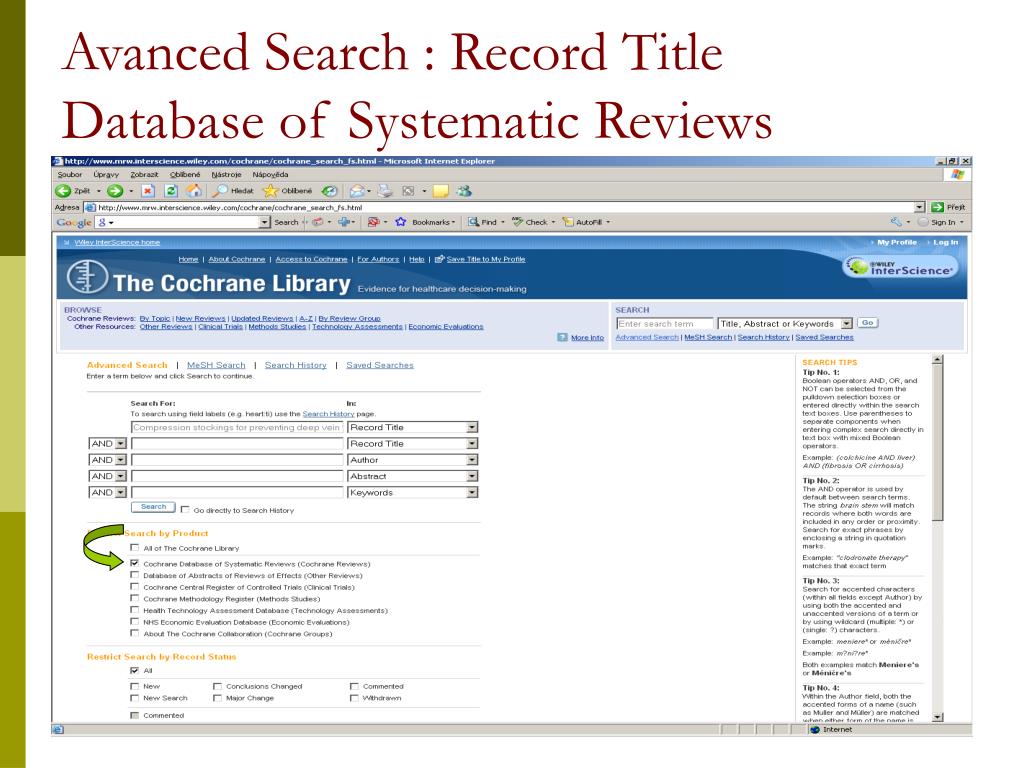The width and height of the screenshot is (1024, 768).
Task: Click the Google toolbar AutoFill icon
Action: 568,222
